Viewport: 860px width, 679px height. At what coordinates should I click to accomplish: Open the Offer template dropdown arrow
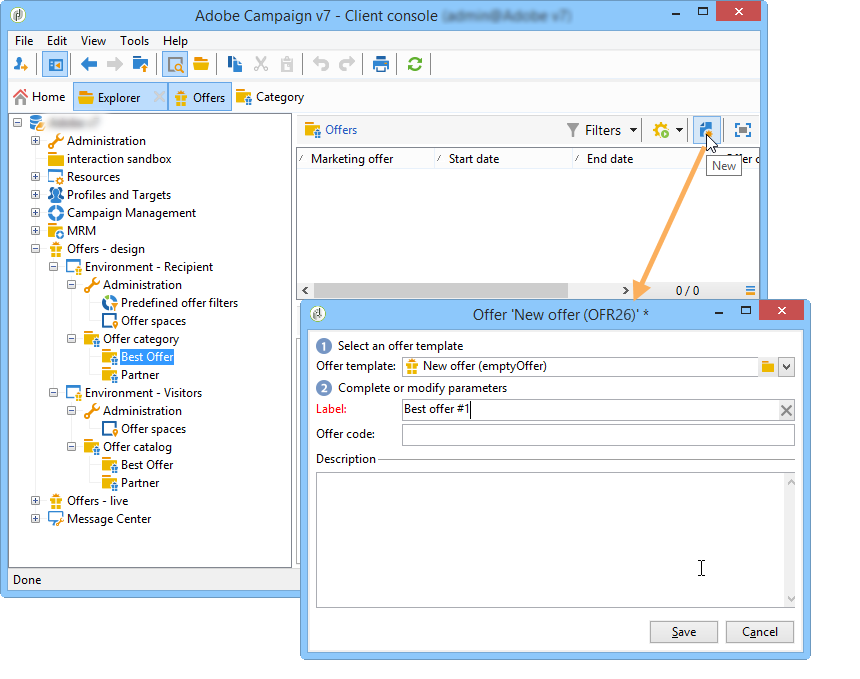pyautogui.click(x=787, y=366)
